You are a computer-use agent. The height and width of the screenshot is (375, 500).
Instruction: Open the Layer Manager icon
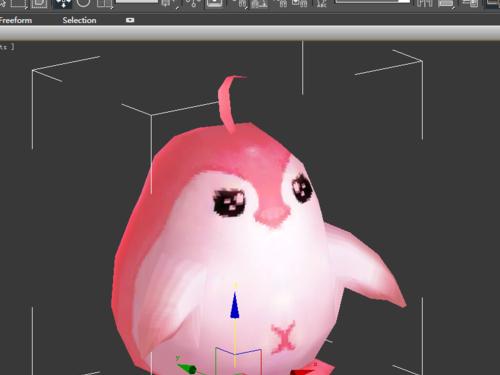click(471, 3)
